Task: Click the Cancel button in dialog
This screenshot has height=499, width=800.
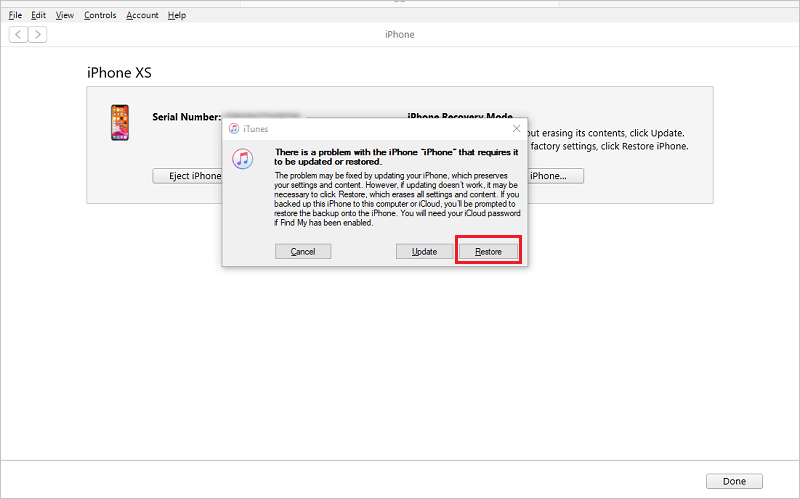Action: pyautogui.click(x=303, y=252)
